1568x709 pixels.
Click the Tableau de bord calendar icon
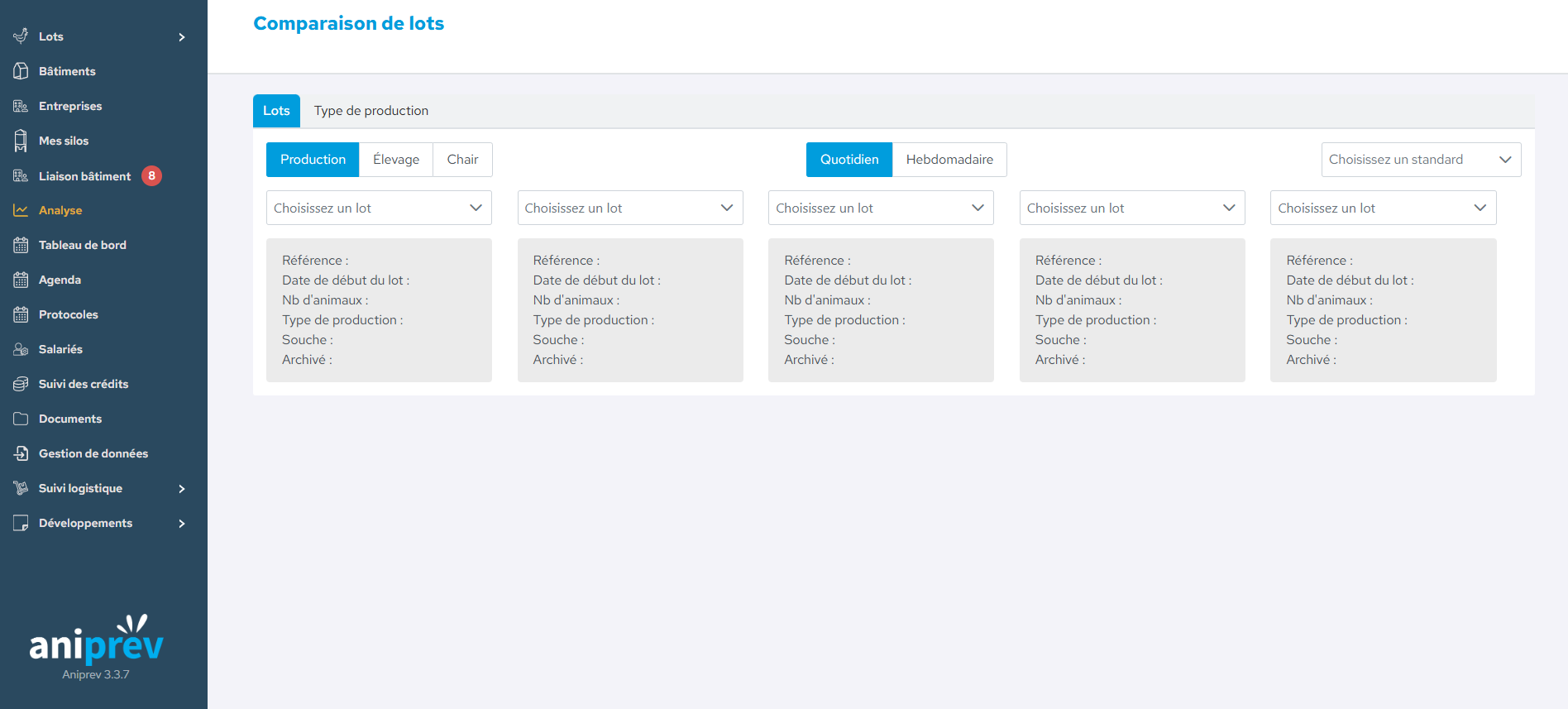click(x=21, y=245)
